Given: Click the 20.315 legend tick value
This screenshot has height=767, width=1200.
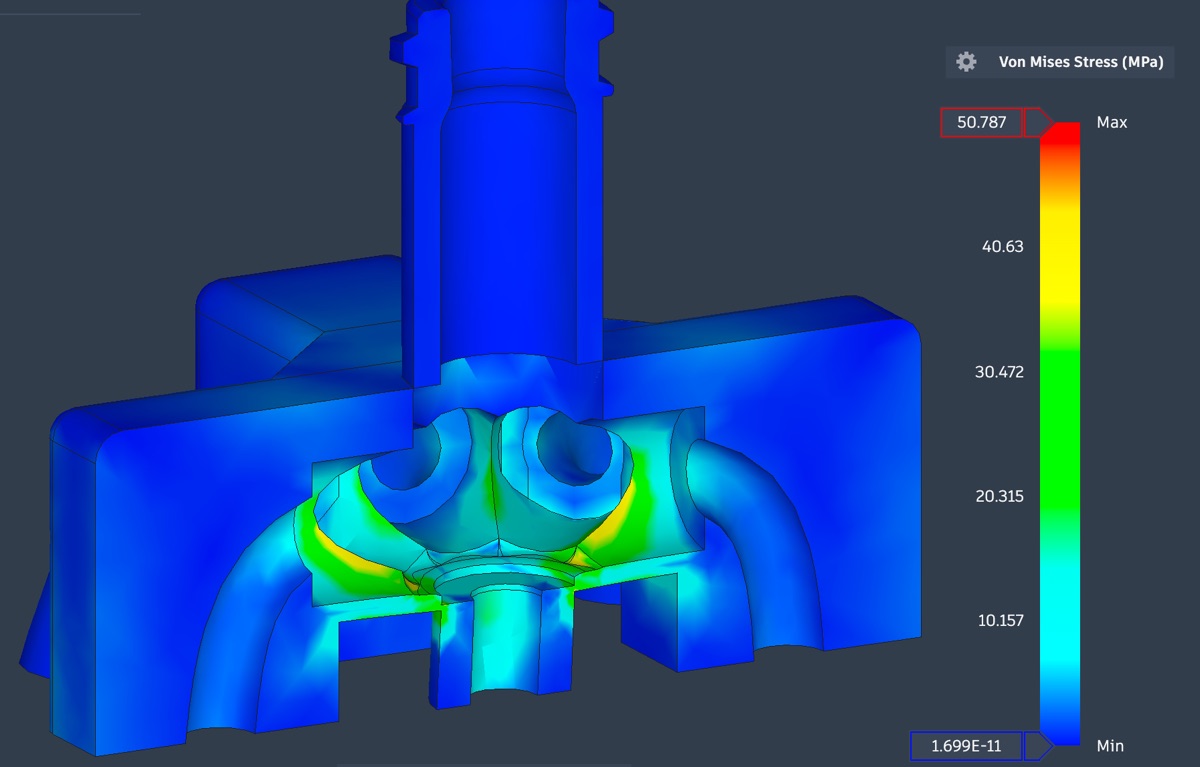Looking at the screenshot, I should coord(998,496).
